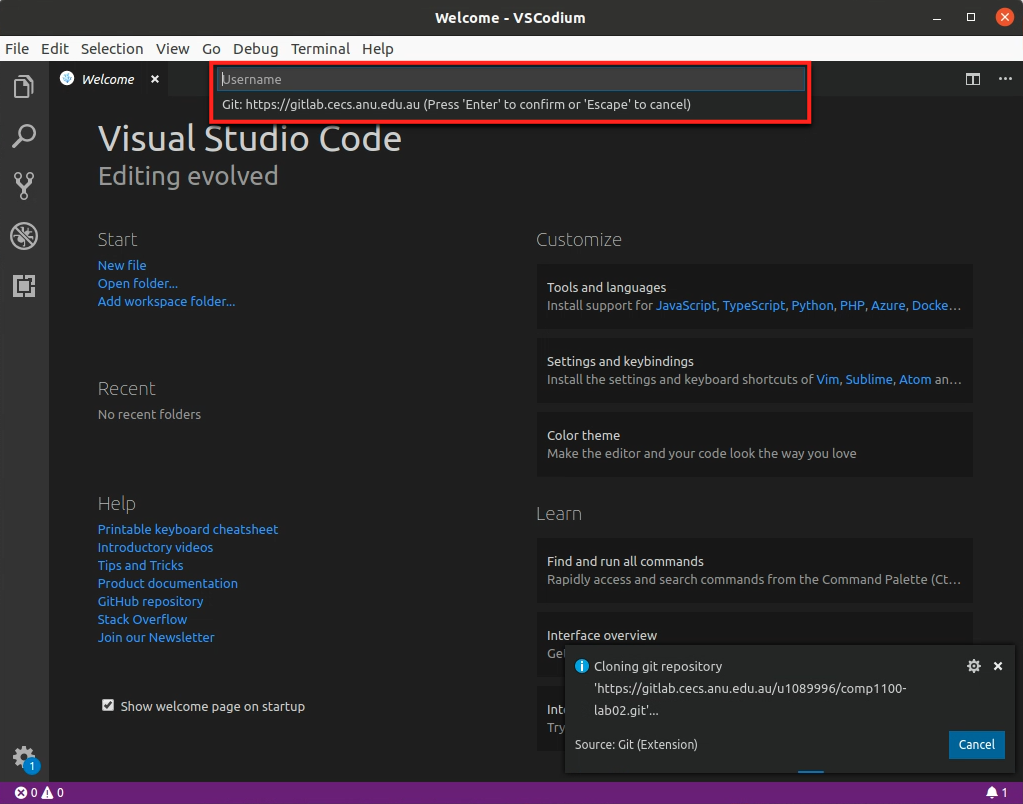
Task: Open the Manage gear in activity bar
Action: (24, 758)
